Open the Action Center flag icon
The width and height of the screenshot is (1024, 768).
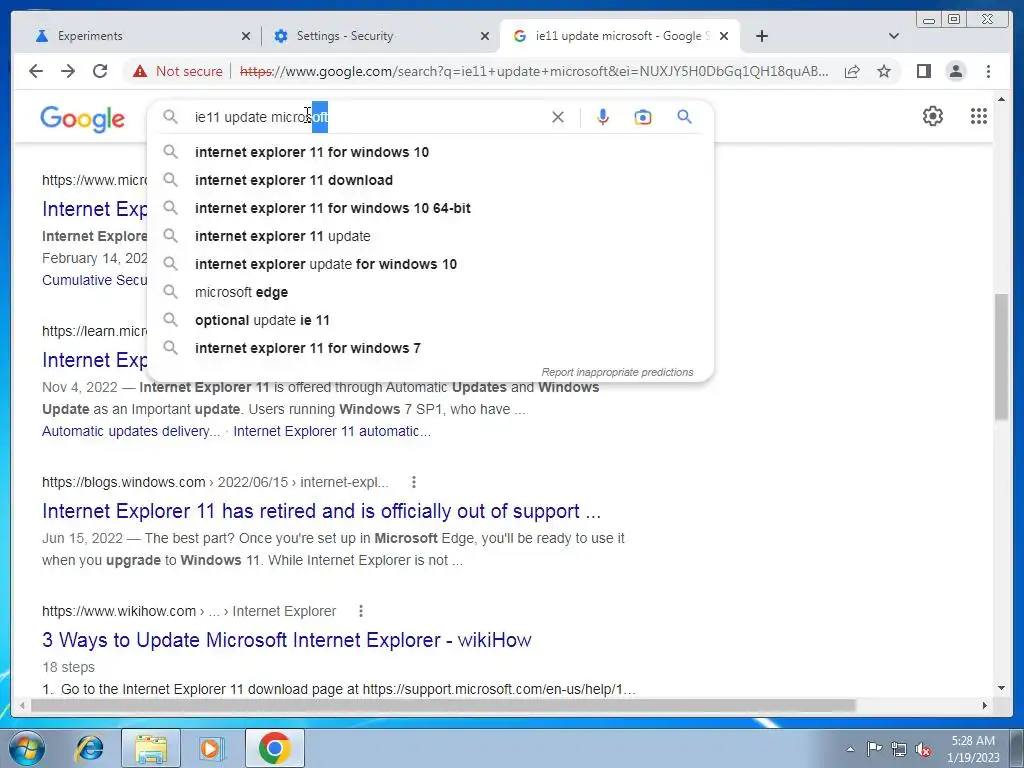click(874, 749)
